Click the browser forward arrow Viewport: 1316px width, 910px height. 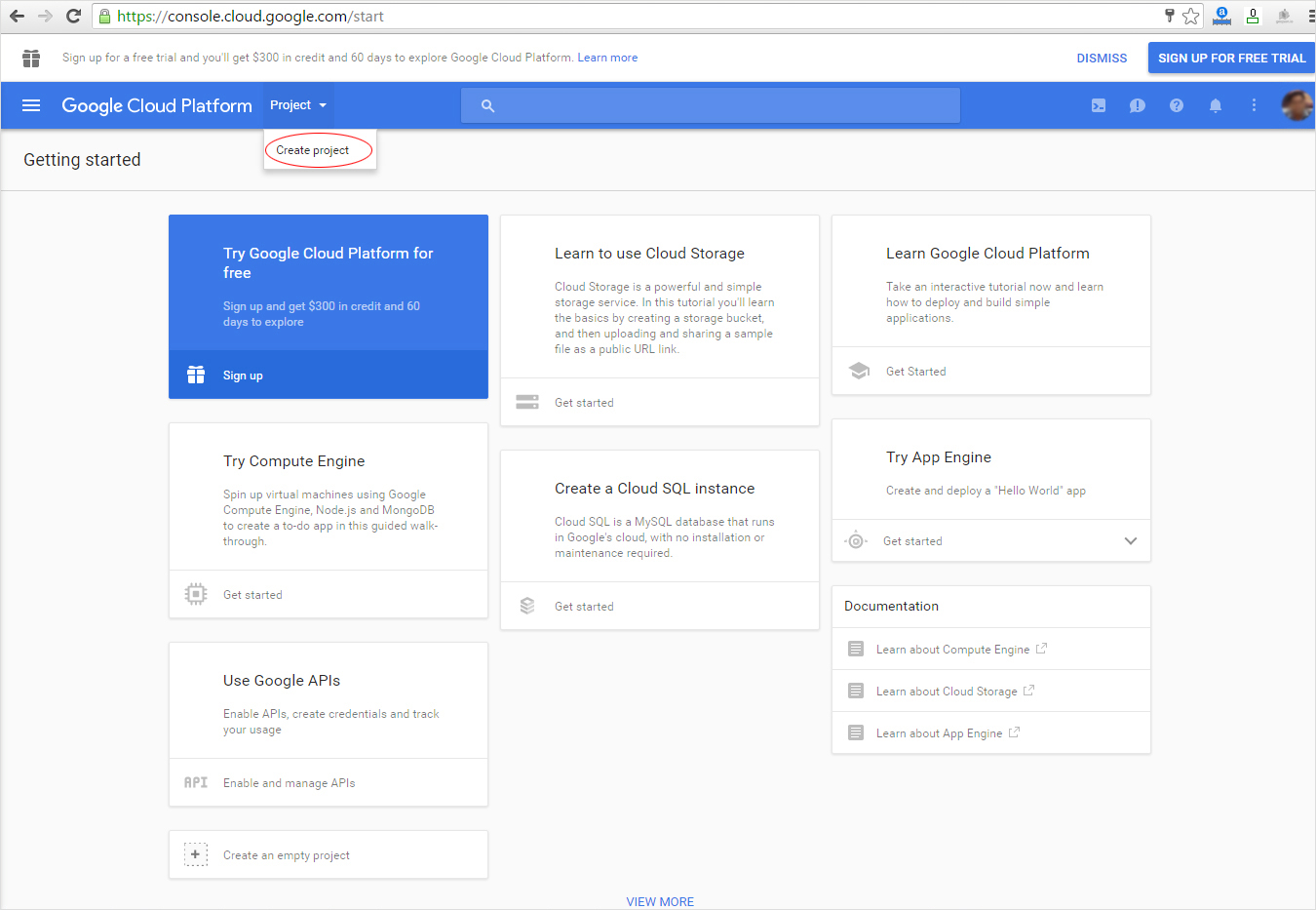pyautogui.click(x=45, y=16)
